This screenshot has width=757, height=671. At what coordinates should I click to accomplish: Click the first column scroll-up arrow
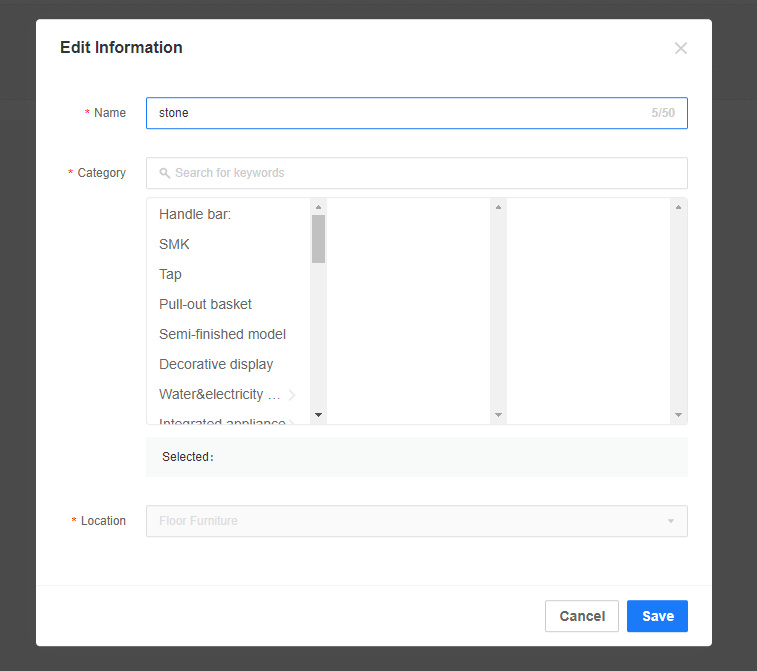point(318,207)
